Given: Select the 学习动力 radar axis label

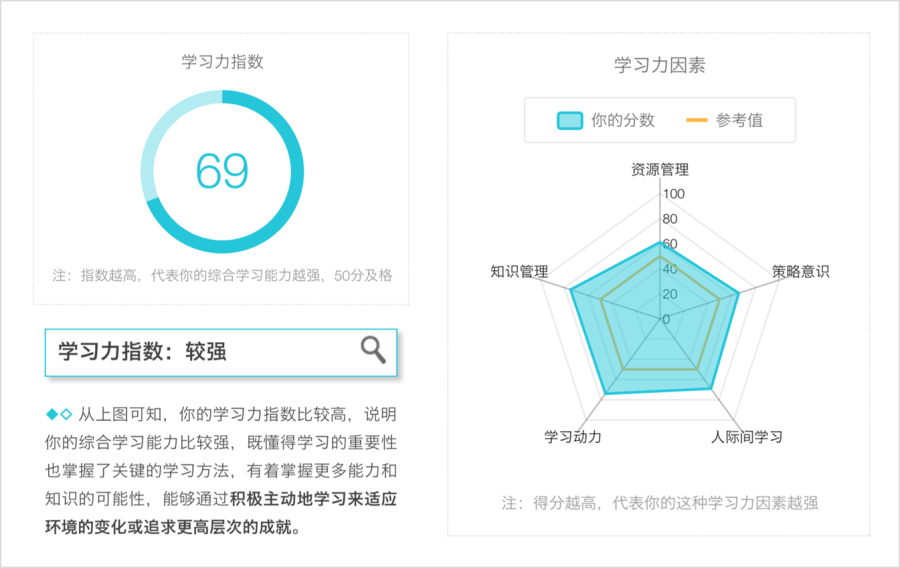Looking at the screenshot, I should coord(573,437).
